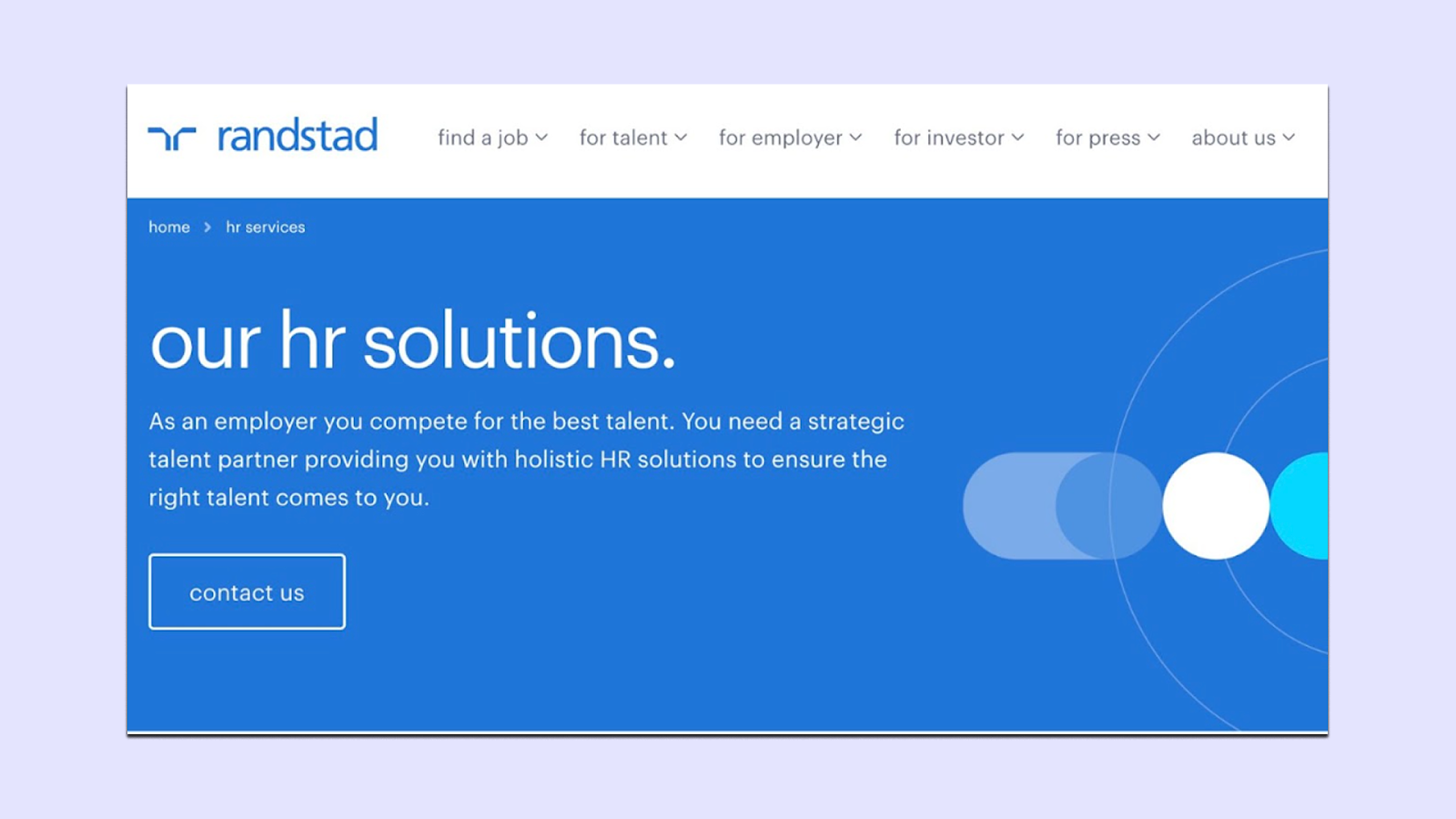Open the 'for press' menu

click(x=1107, y=138)
